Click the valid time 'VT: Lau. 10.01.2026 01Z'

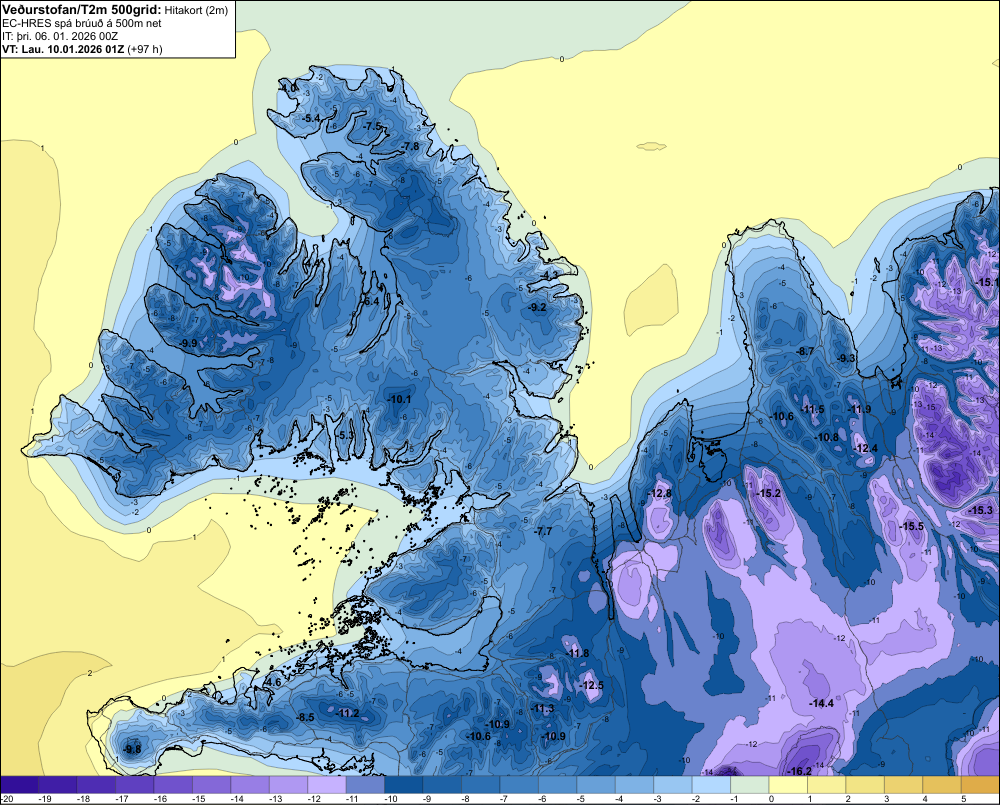tap(64, 49)
